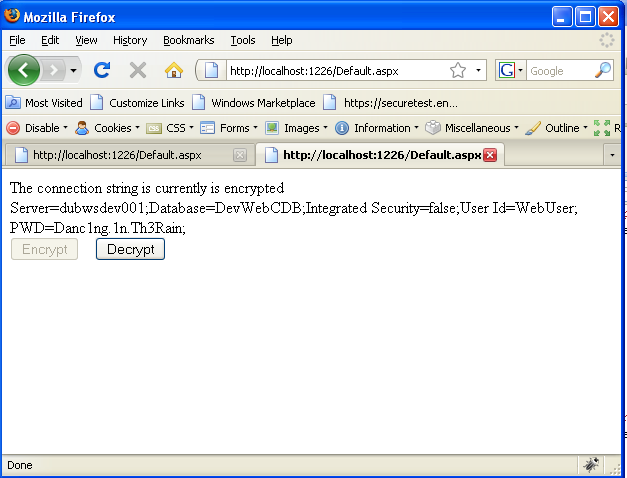Open the History menu
This screenshot has width=627, height=478.
click(x=130, y=40)
